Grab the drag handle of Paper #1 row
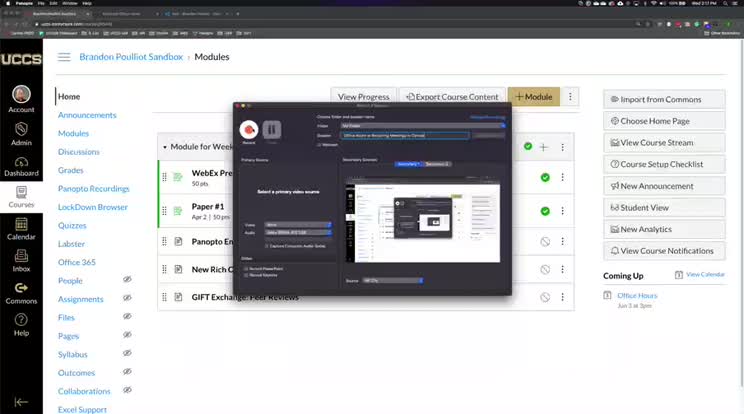 pyautogui.click(x=165, y=211)
